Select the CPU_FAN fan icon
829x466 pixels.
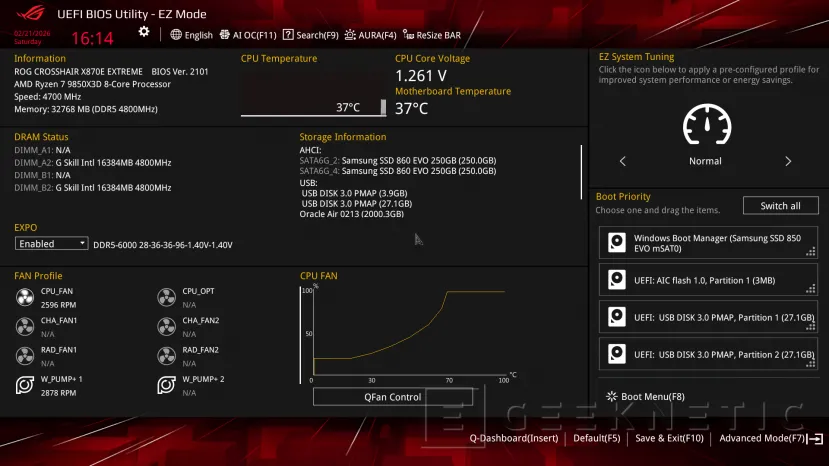pos(25,298)
